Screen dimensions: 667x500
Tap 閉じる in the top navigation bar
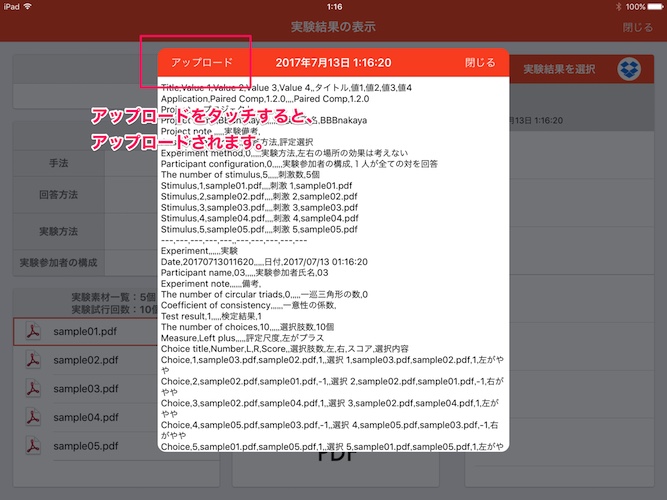point(637,27)
